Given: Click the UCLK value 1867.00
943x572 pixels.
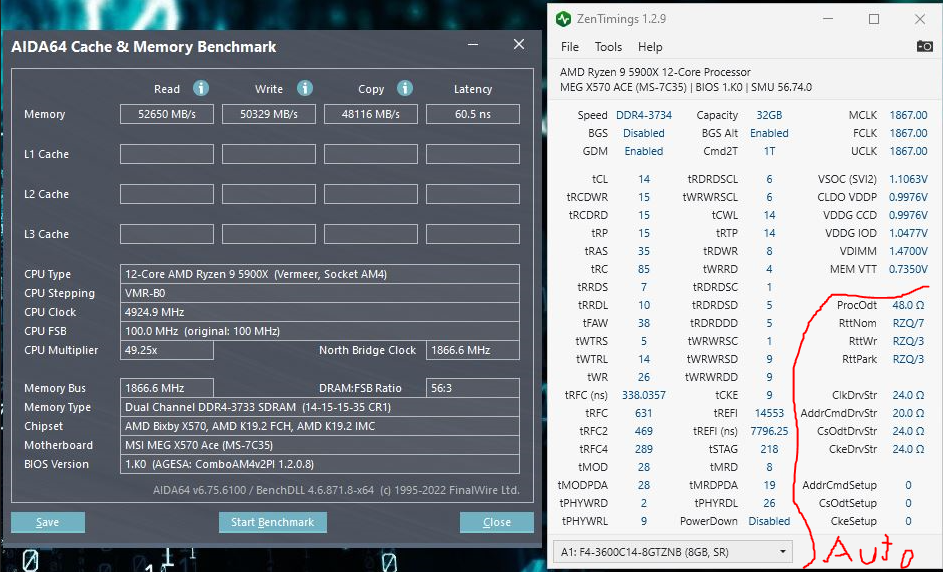Looking at the screenshot, I should click(908, 151).
